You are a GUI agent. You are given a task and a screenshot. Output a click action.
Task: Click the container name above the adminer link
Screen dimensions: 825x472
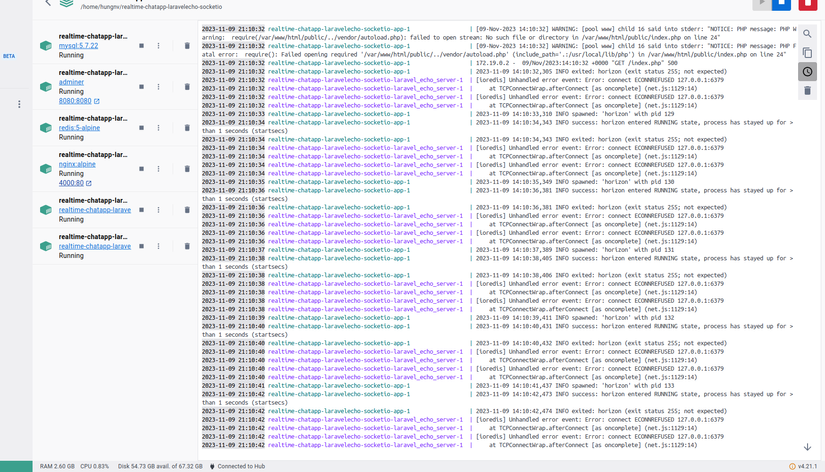pyautogui.click(x=93, y=73)
